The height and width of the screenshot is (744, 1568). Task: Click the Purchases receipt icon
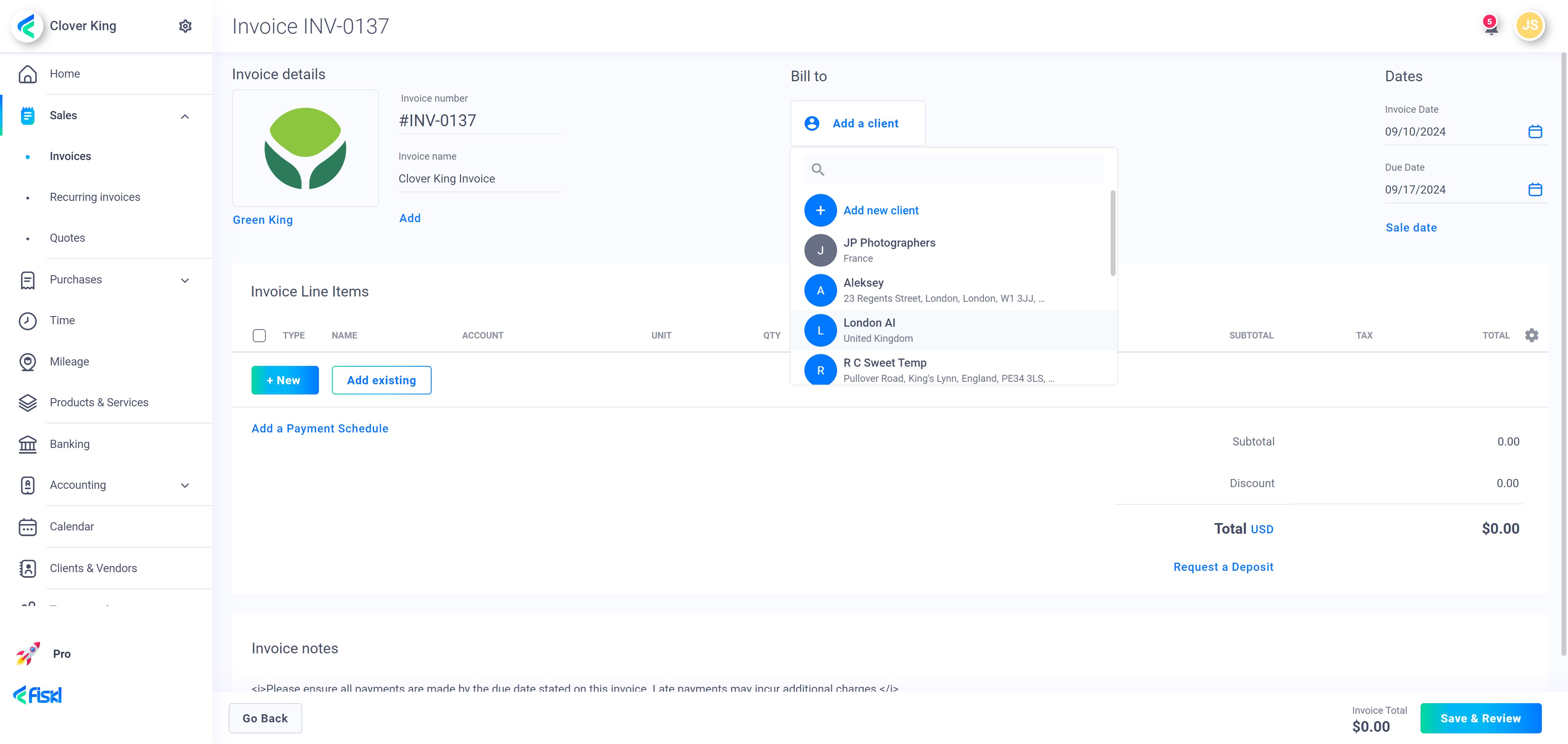click(27, 280)
